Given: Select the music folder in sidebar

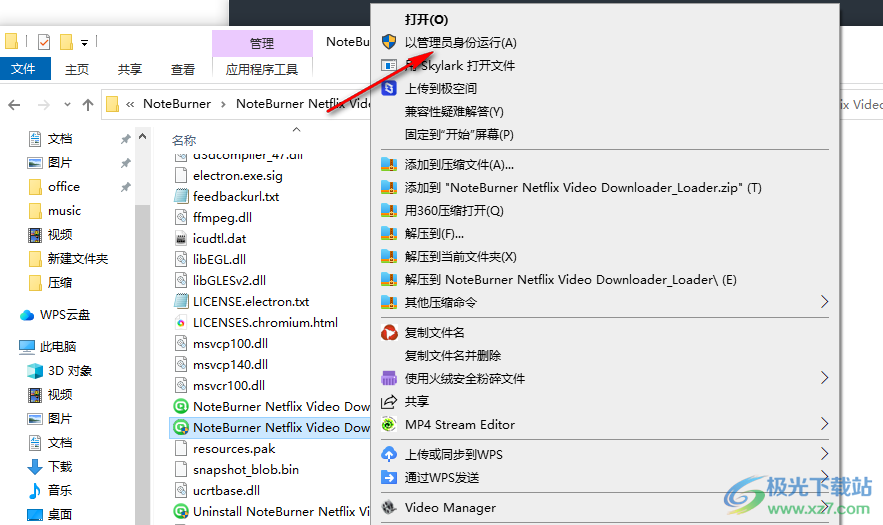Looking at the screenshot, I should click(x=64, y=211).
